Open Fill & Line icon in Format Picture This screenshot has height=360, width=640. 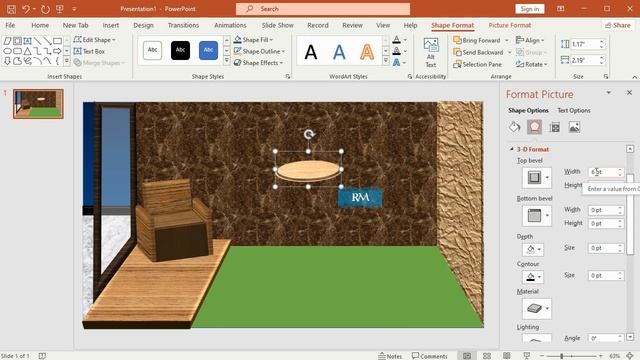click(514, 127)
